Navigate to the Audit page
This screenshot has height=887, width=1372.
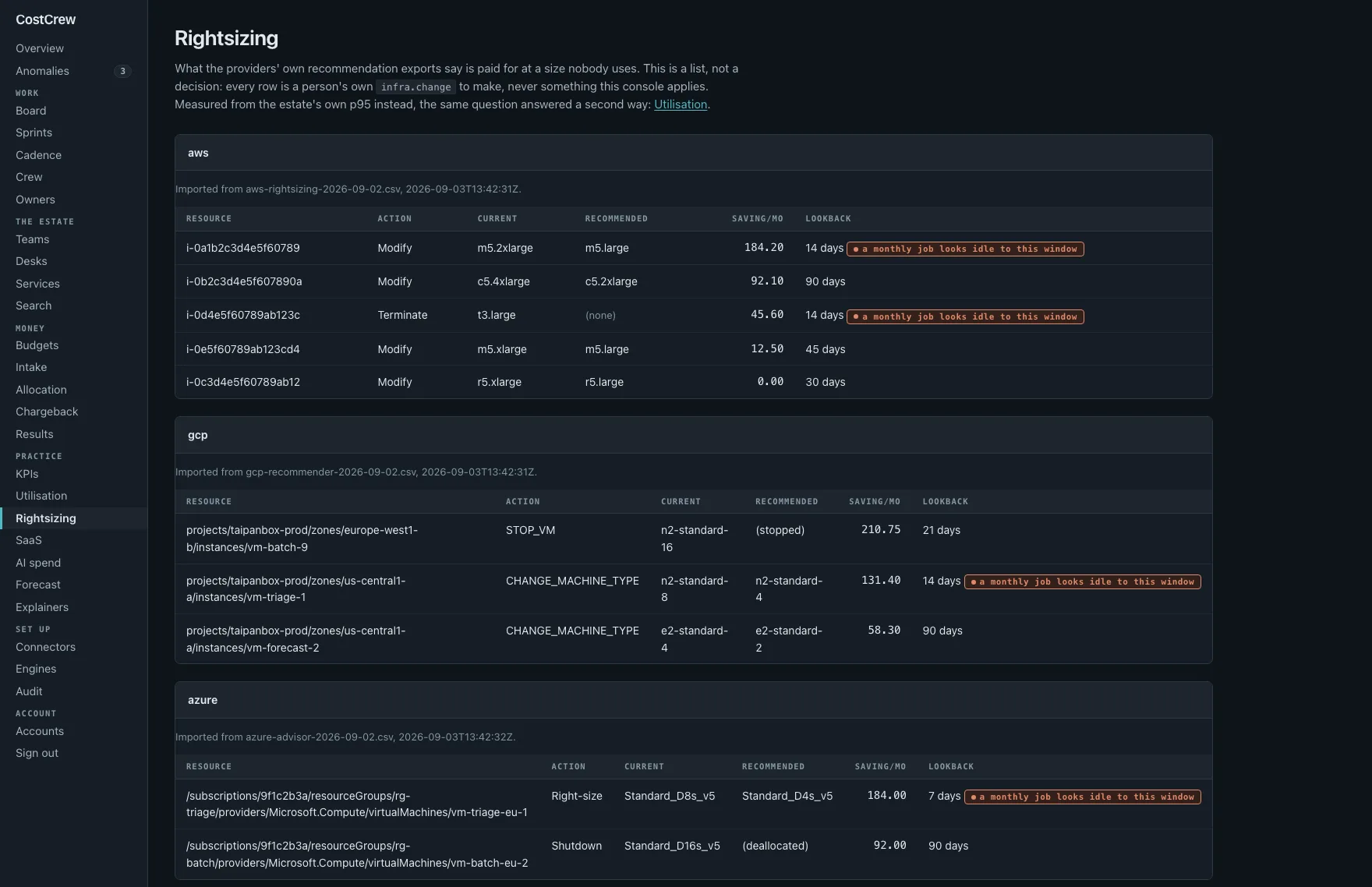[x=29, y=691]
